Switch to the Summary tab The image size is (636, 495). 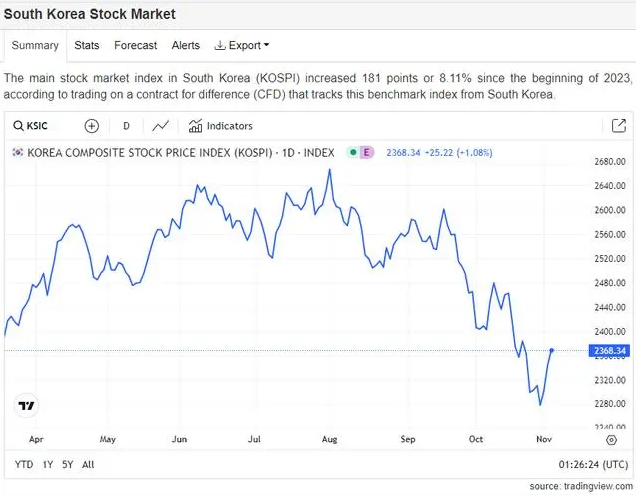pyautogui.click(x=35, y=45)
